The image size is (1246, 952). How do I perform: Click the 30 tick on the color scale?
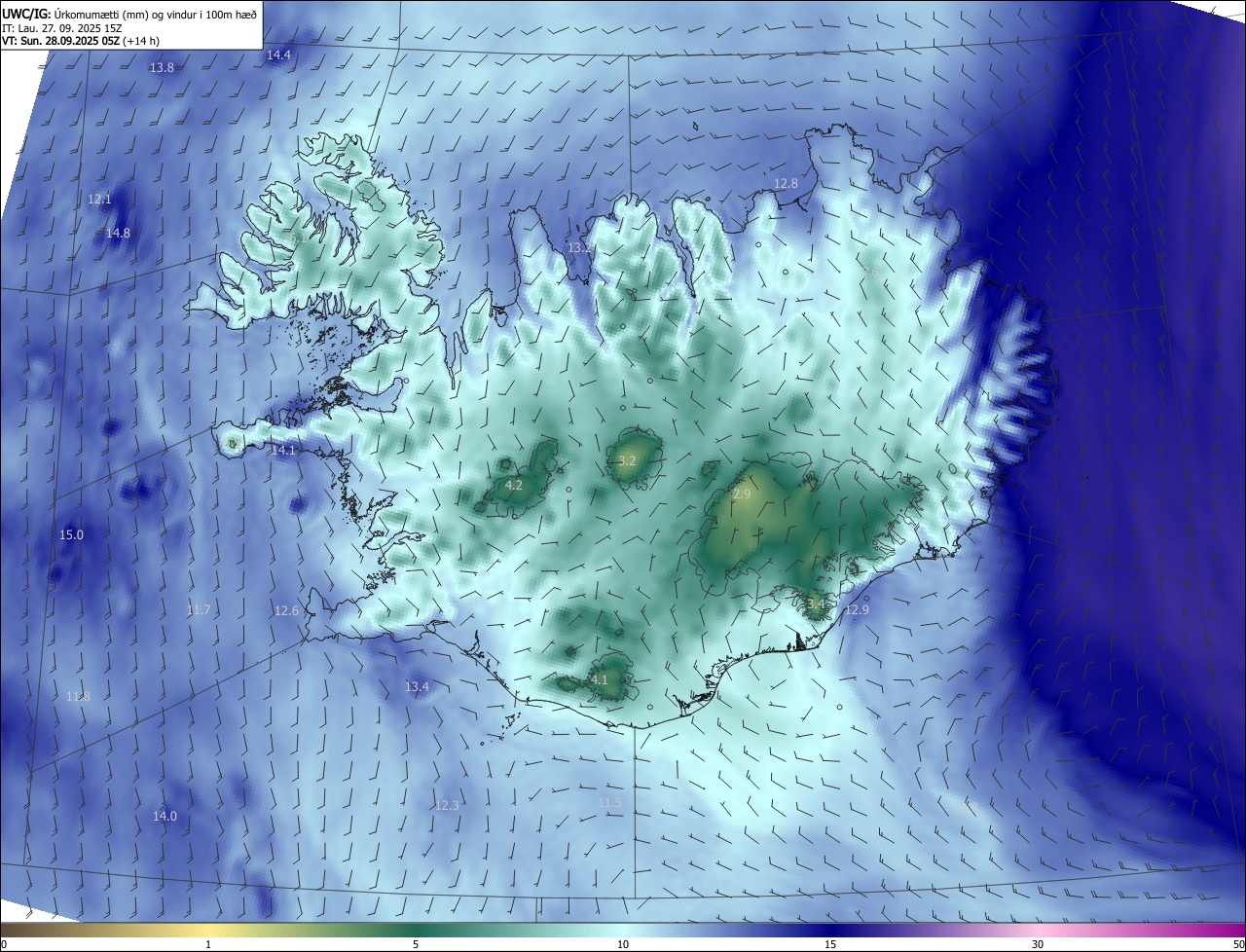(x=1038, y=945)
